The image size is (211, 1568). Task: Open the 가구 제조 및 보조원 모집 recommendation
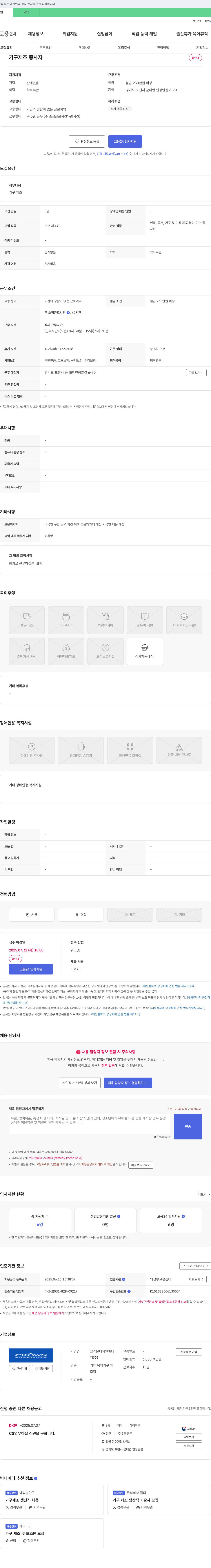coord(25,1533)
